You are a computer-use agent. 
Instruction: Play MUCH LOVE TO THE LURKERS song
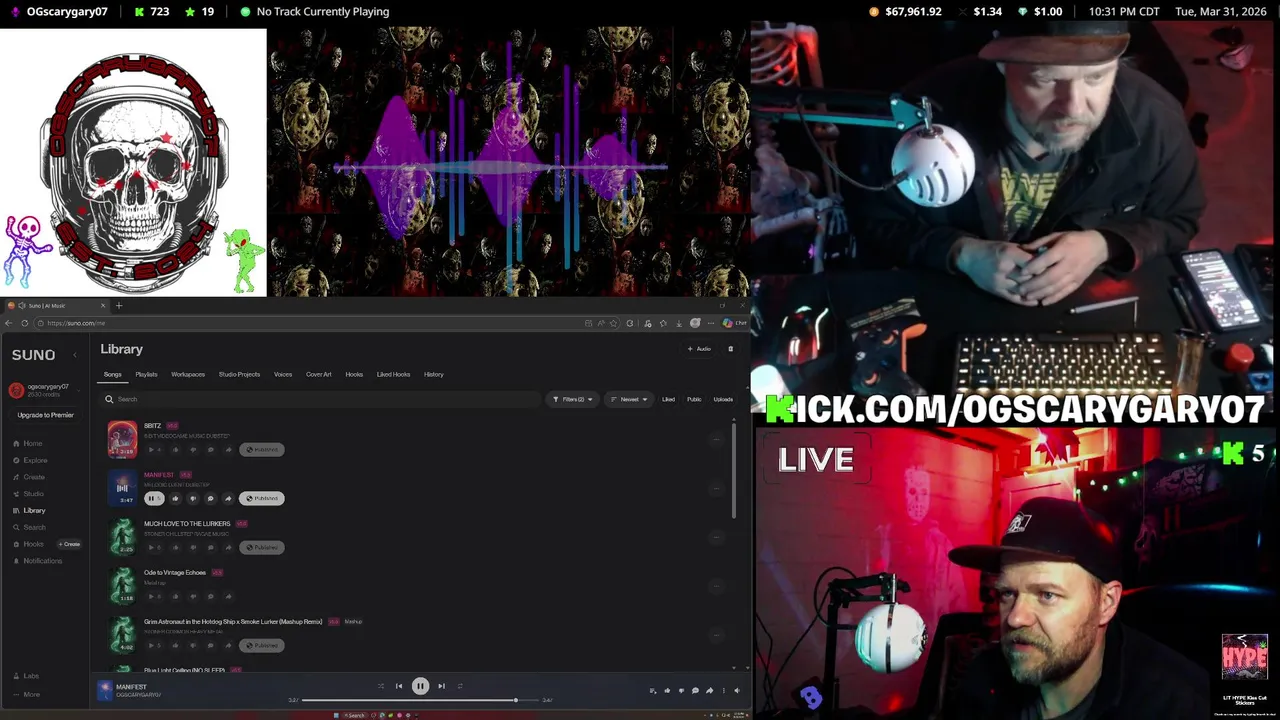pyautogui.click(x=154, y=547)
